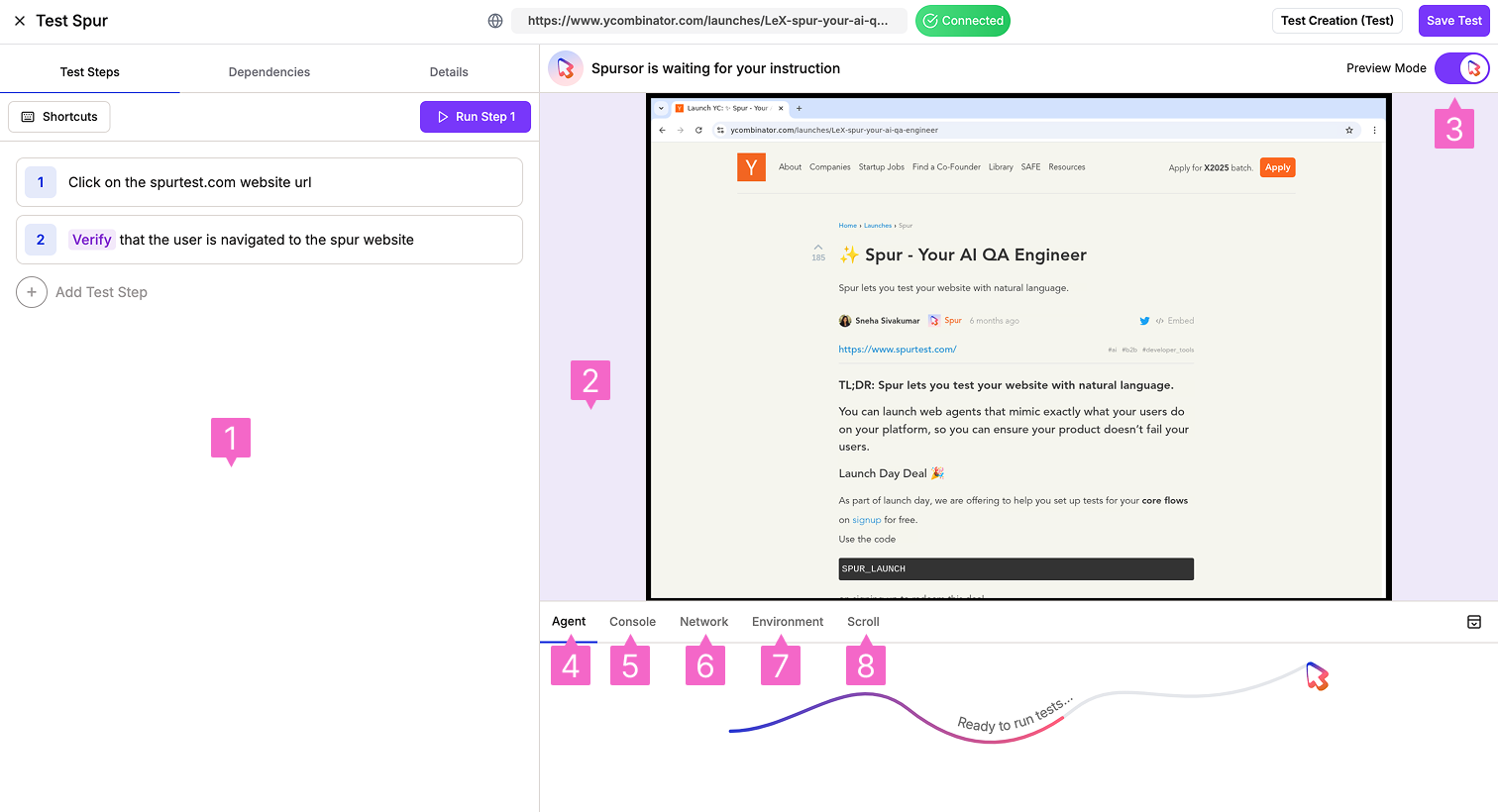The width and height of the screenshot is (1498, 812).
Task: Click the keyboard icon in the Shortcuts button
Action: [28, 117]
